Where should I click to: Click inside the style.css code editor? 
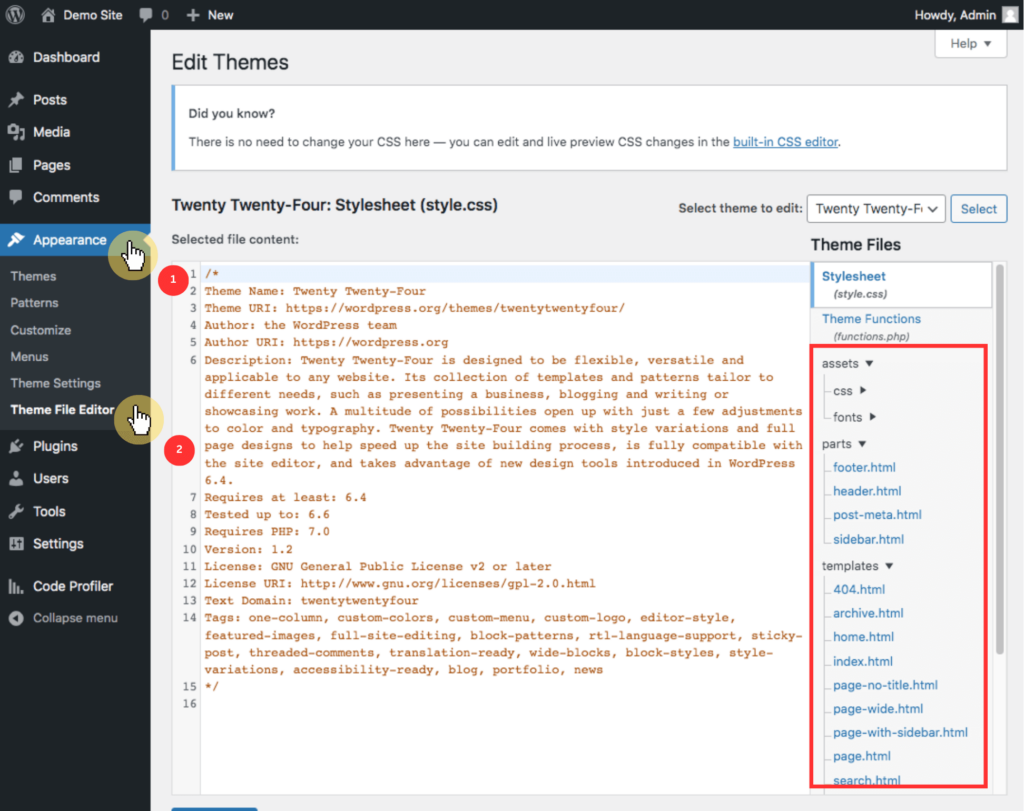503,529
